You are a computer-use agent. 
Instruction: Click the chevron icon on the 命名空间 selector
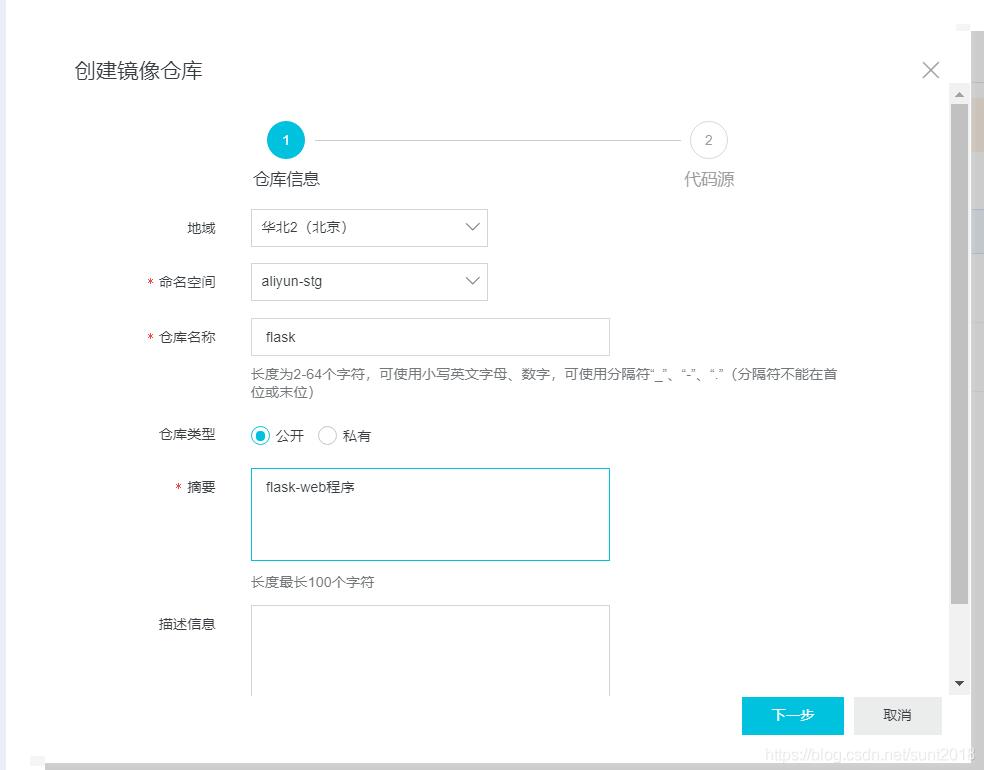click(472, 282)
